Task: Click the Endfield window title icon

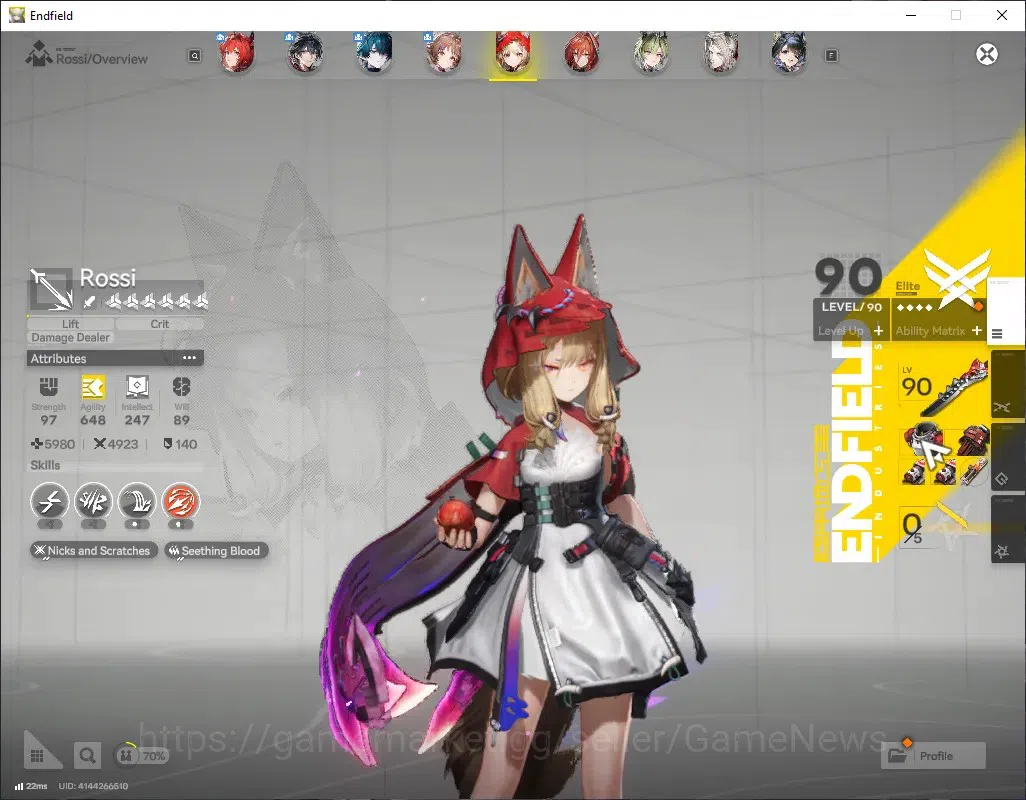Action: (x=16, y=15)
